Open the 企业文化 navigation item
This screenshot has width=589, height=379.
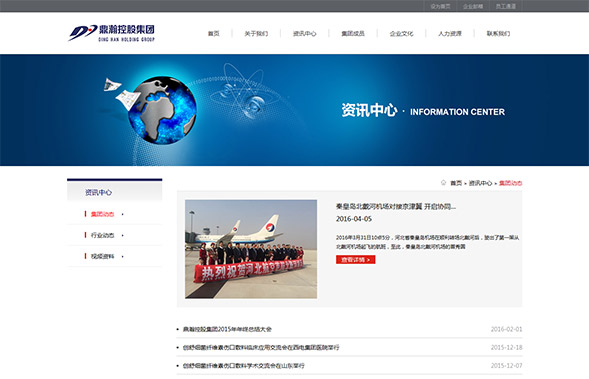(x=401, y=33)
